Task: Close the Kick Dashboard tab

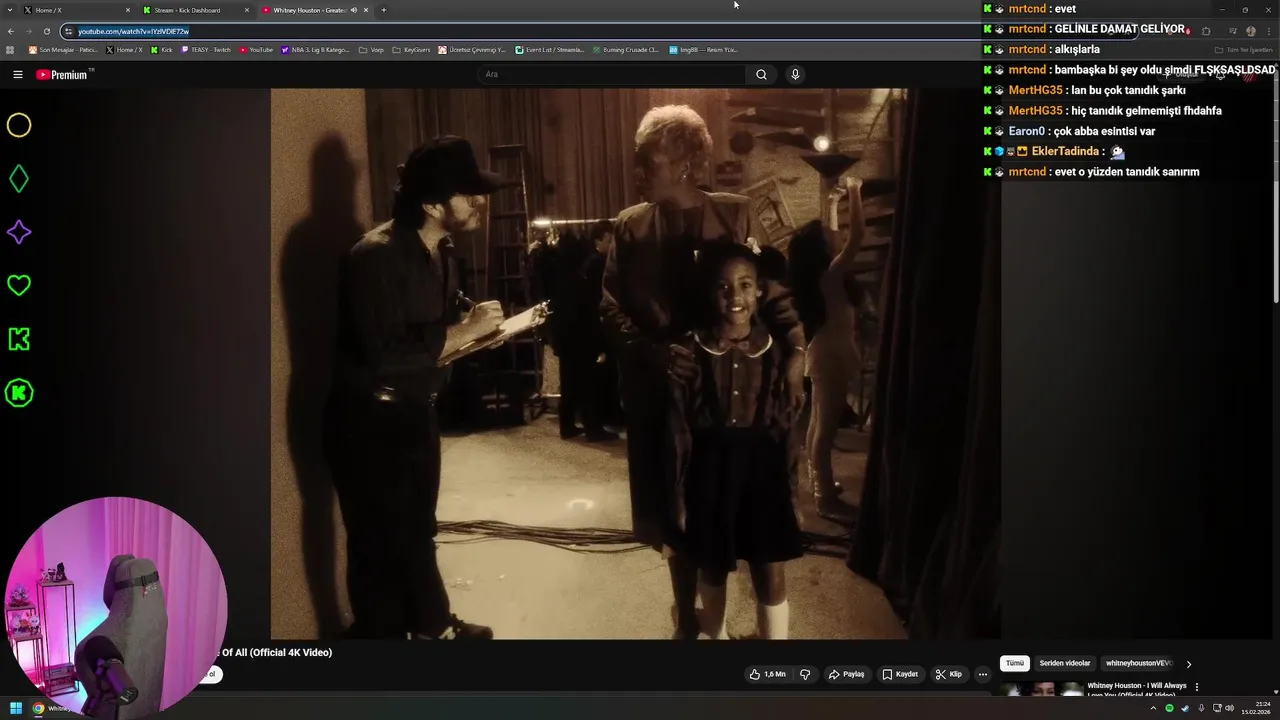Action: 247,10
